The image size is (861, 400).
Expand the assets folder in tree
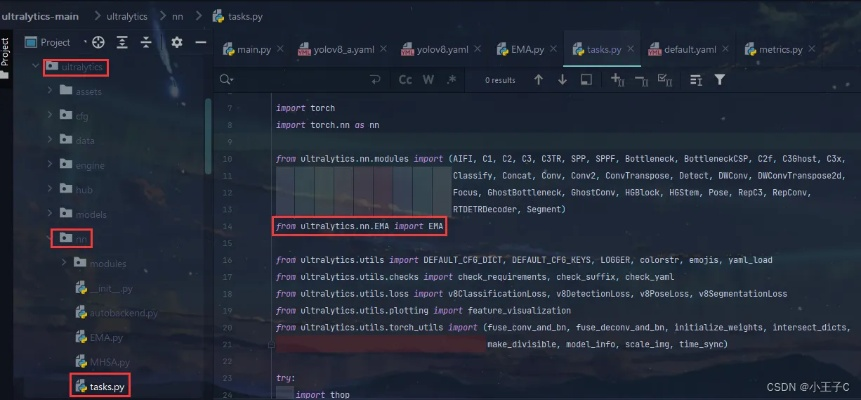coord(51,91)
